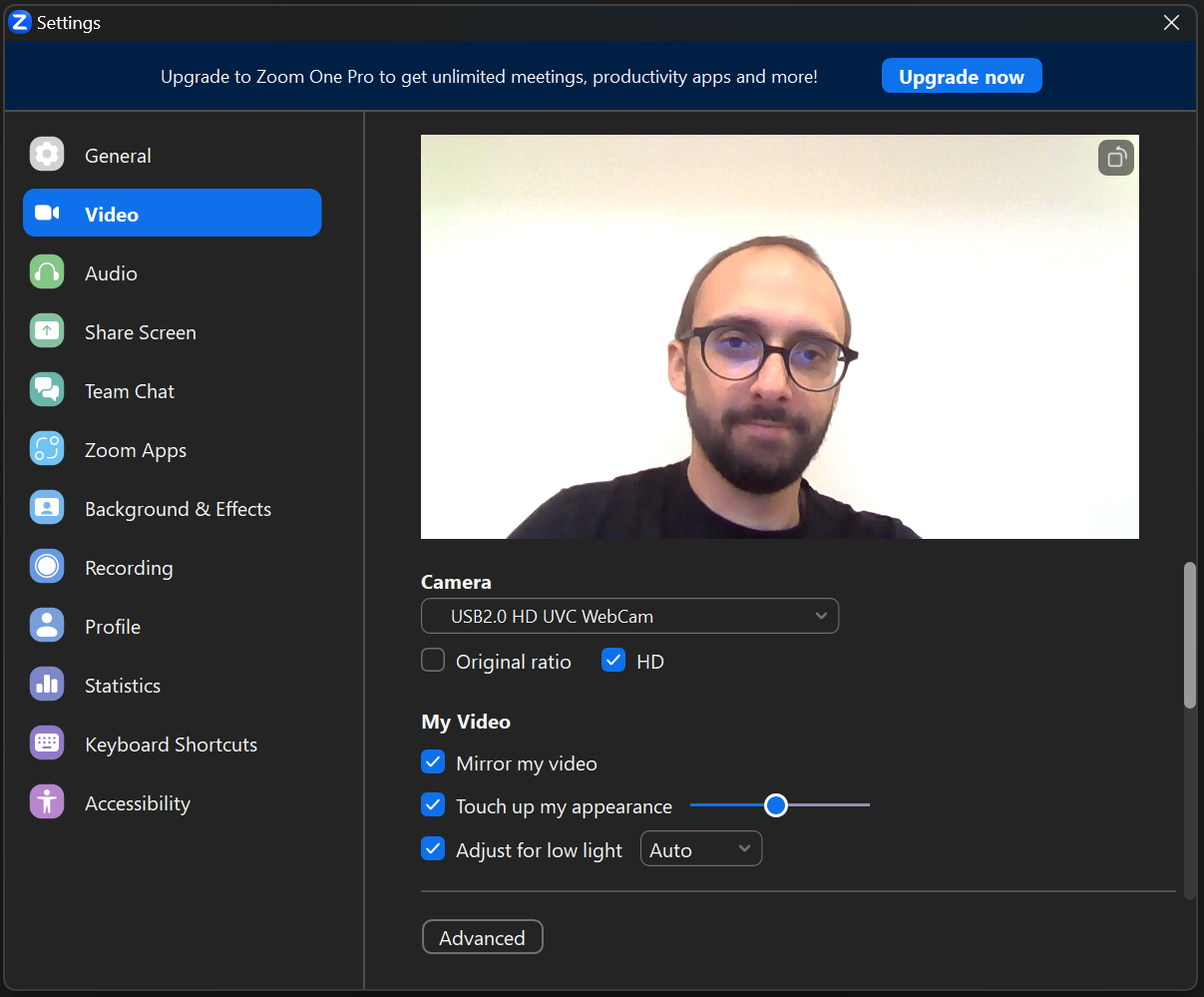The image size is (1204, 997).
Task: Click the General gear icon
Action: click(47, 155)
